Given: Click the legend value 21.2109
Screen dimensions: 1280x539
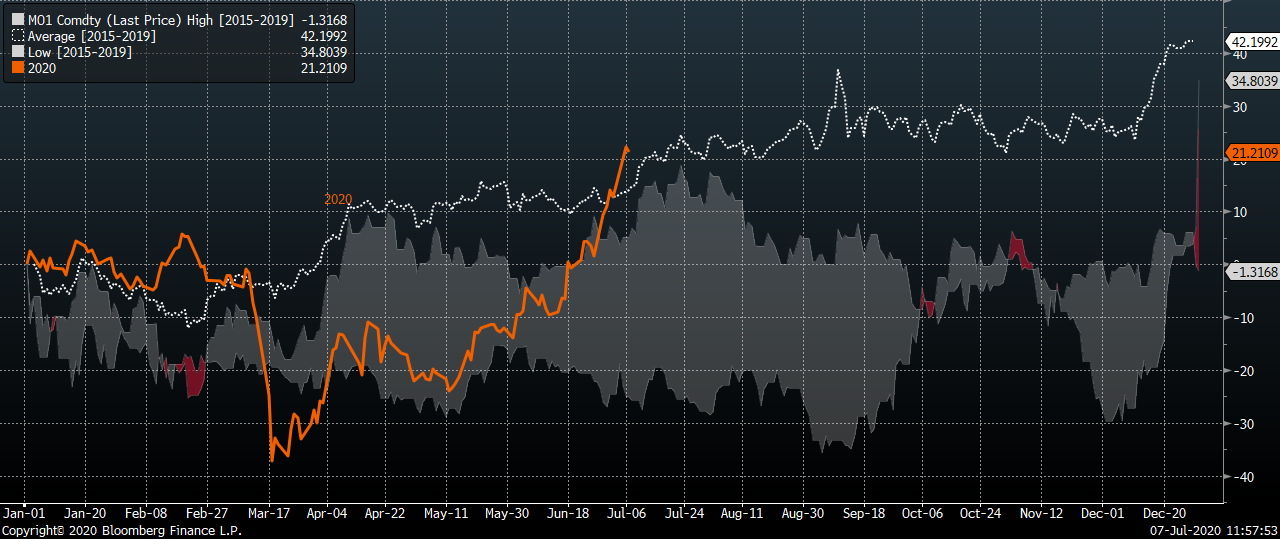Looking at the screenshot, I should pos(326,68).
